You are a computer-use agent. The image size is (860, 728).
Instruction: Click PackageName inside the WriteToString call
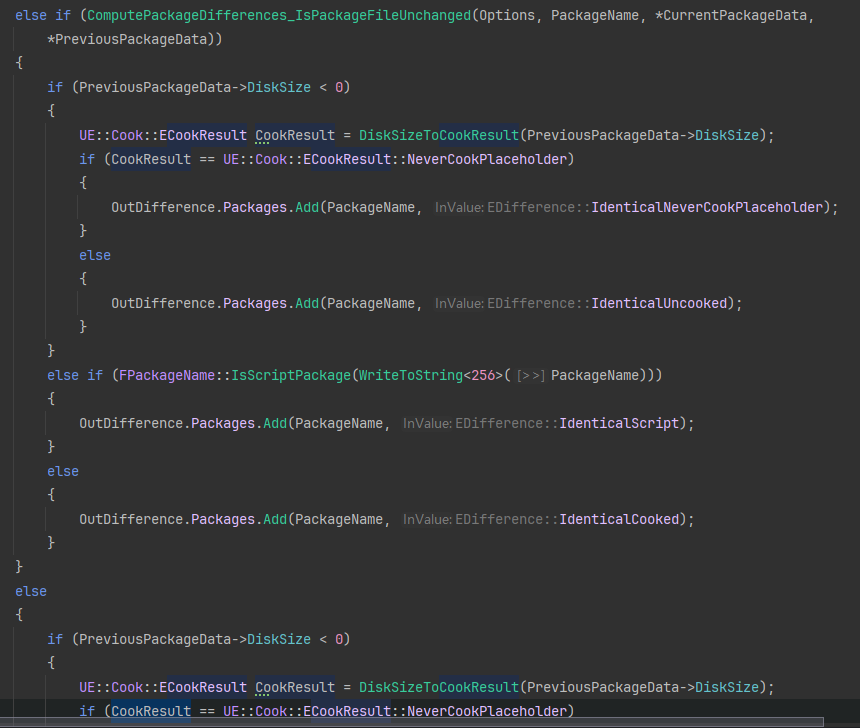click(597, 375)
